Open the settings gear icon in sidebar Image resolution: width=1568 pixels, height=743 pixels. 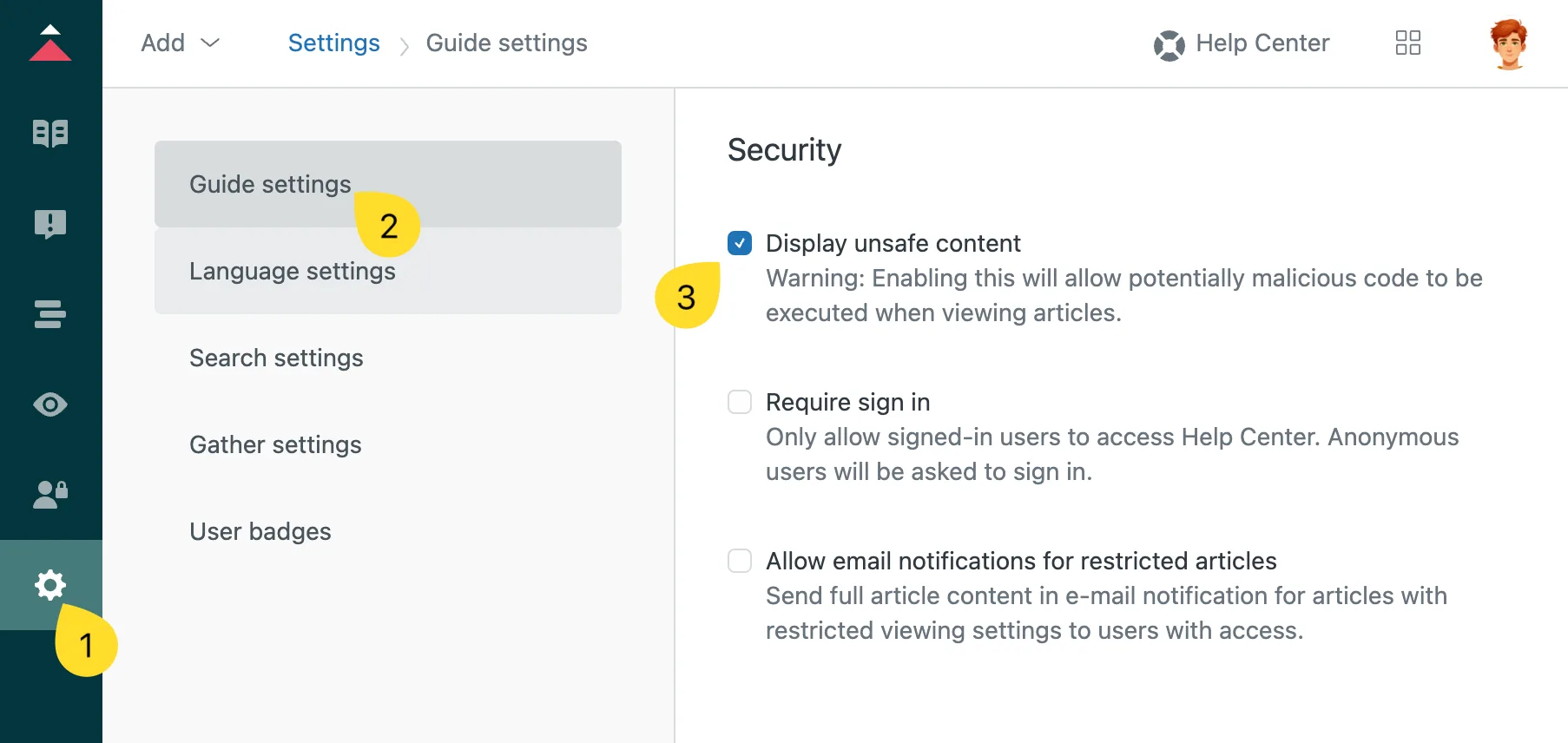pos(50,585)
